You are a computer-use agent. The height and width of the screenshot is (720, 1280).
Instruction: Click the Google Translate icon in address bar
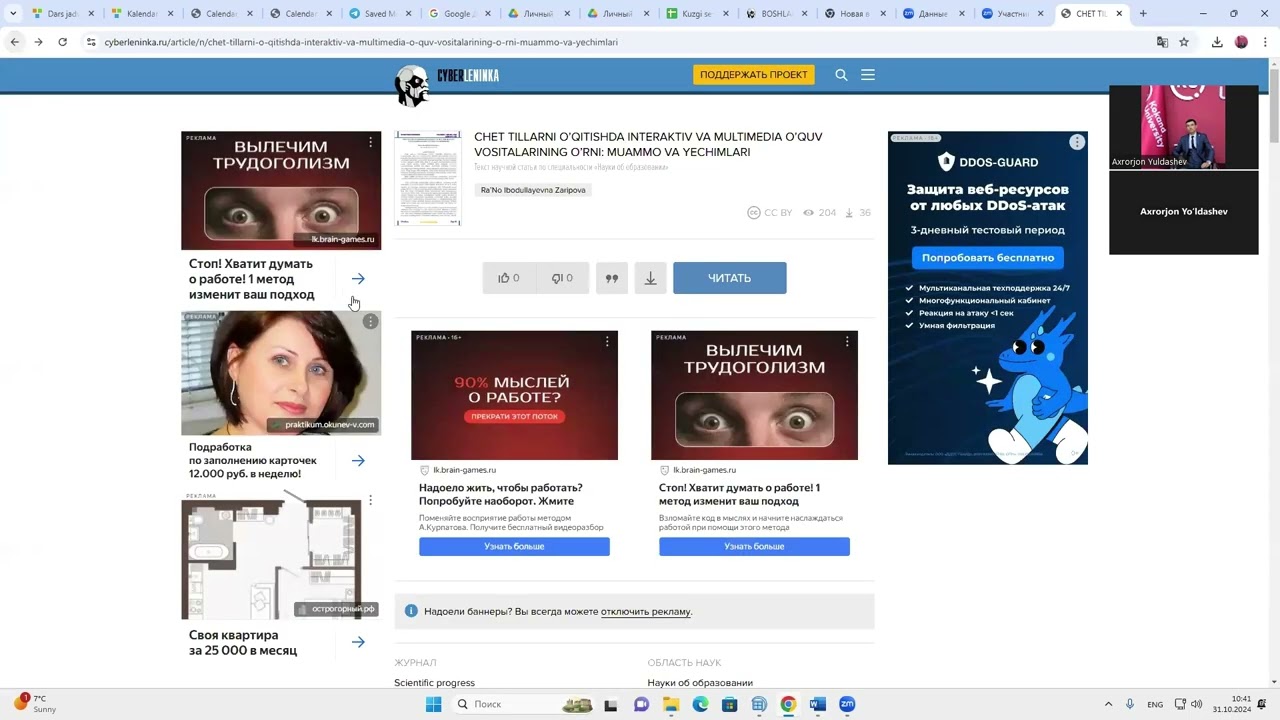(x=1162, y=42)
